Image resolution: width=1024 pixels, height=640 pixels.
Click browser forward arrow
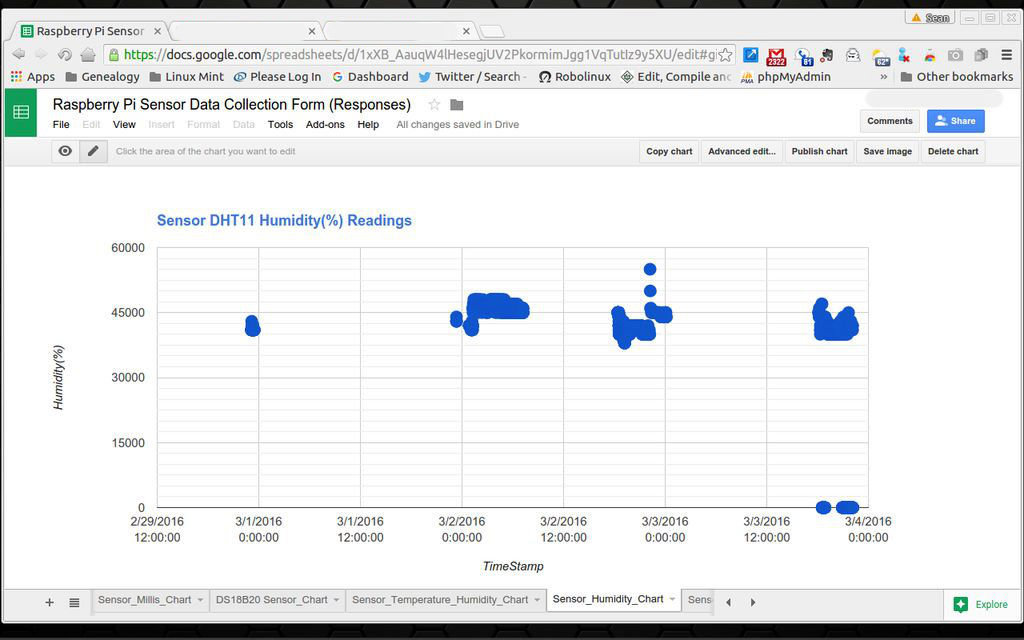coord(41,54)
